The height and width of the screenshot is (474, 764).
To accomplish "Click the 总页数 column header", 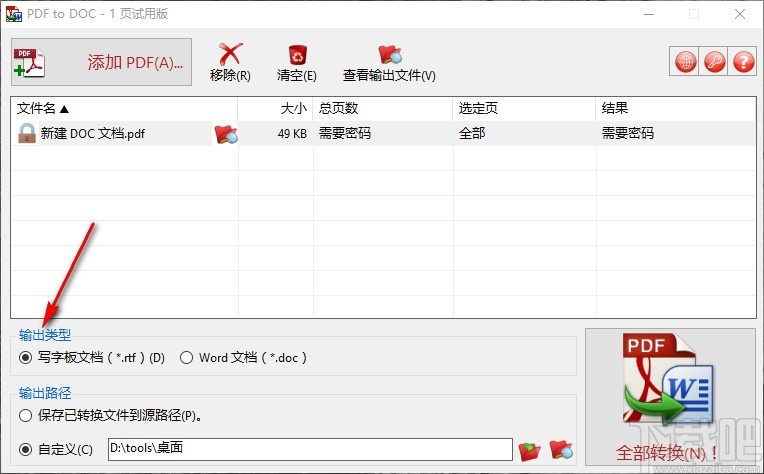I will point(382,108).
